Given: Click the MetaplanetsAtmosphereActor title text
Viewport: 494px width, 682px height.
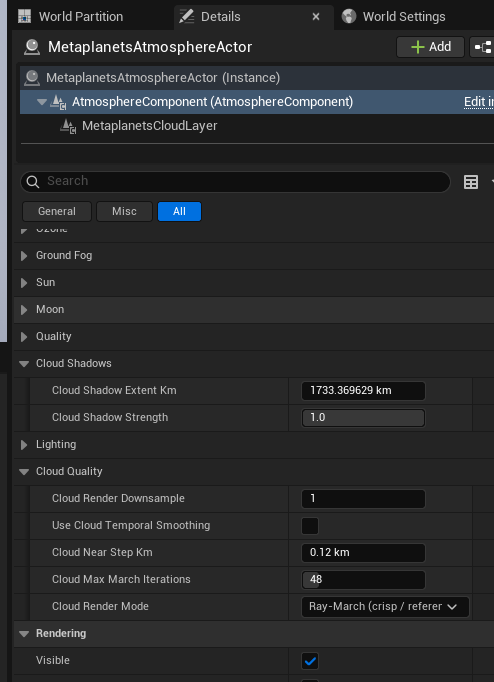Looking at the screenshot, I should pos(150,47).
